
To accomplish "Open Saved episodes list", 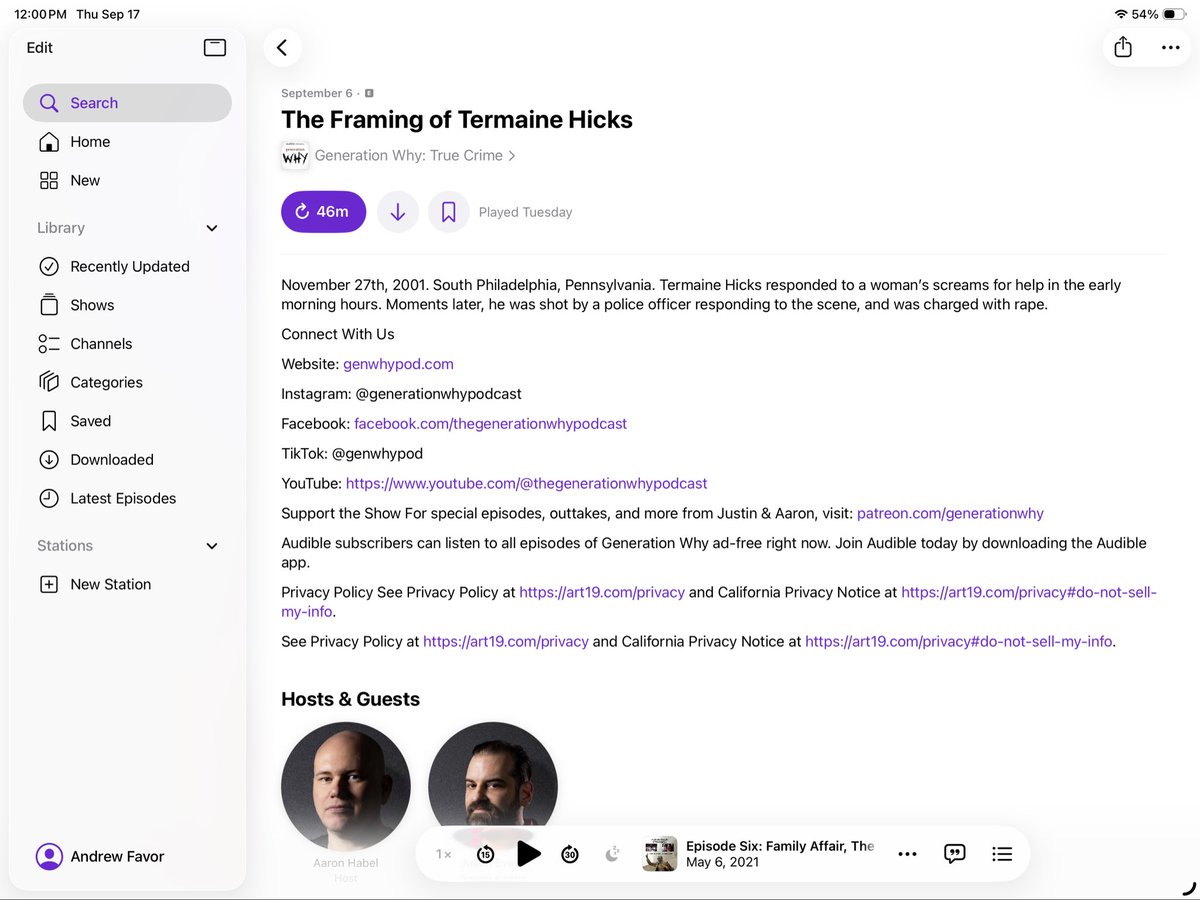I will [x=127, y=421].
